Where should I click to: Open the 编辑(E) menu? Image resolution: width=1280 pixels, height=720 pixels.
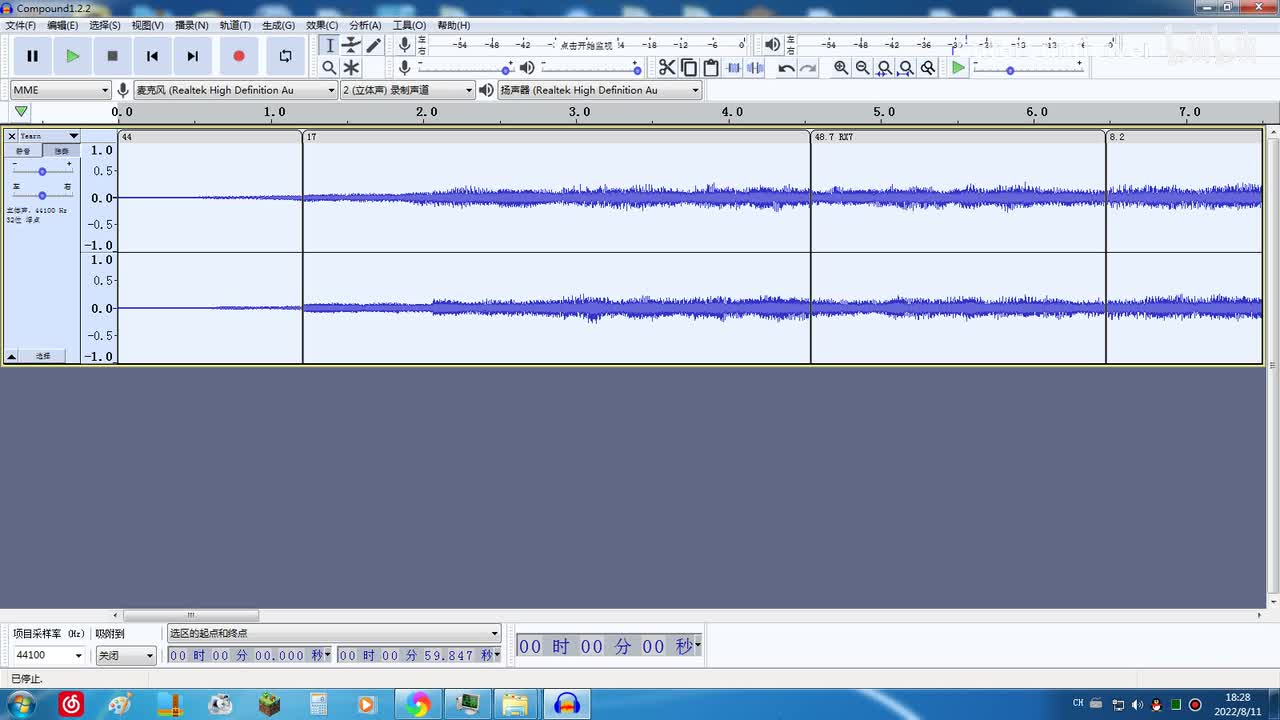62,25
